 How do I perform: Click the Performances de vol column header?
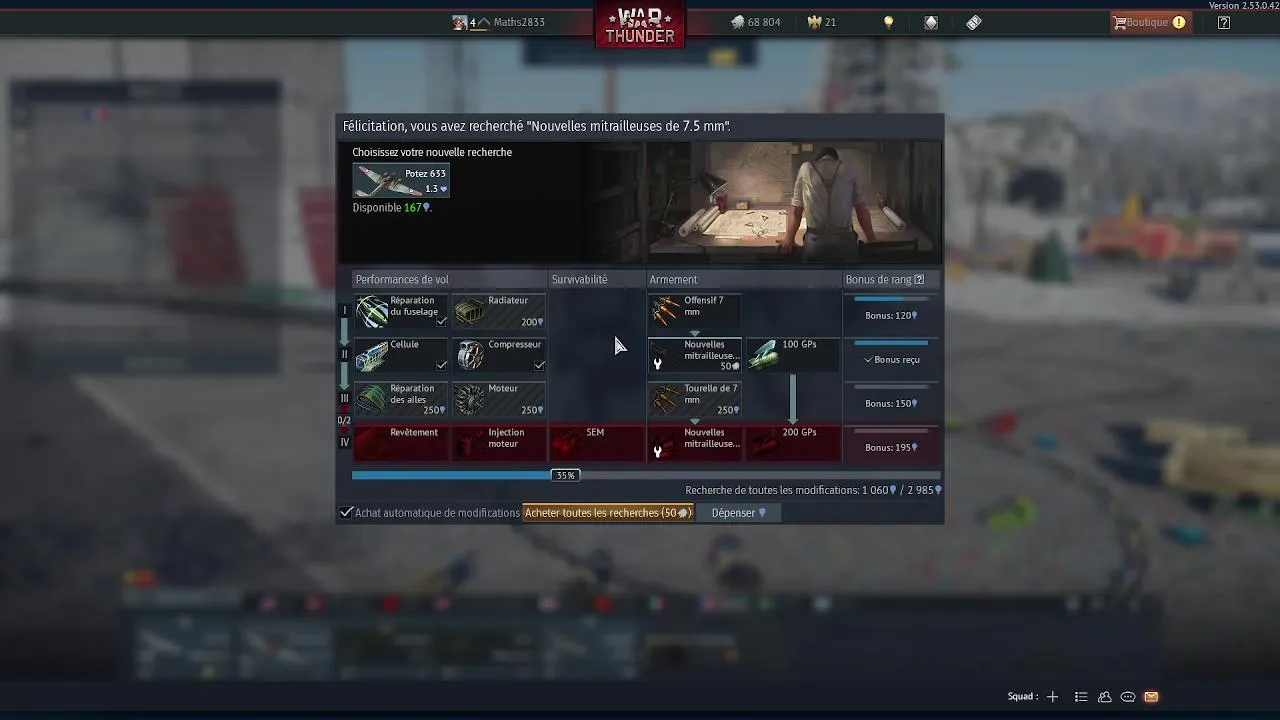click(x=402, y=280)
